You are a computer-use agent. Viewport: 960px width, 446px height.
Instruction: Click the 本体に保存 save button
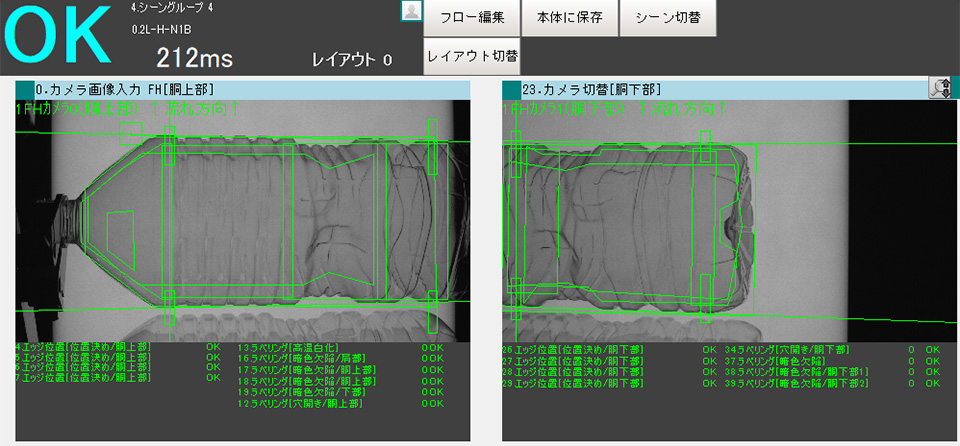click(x=570, y=17)
